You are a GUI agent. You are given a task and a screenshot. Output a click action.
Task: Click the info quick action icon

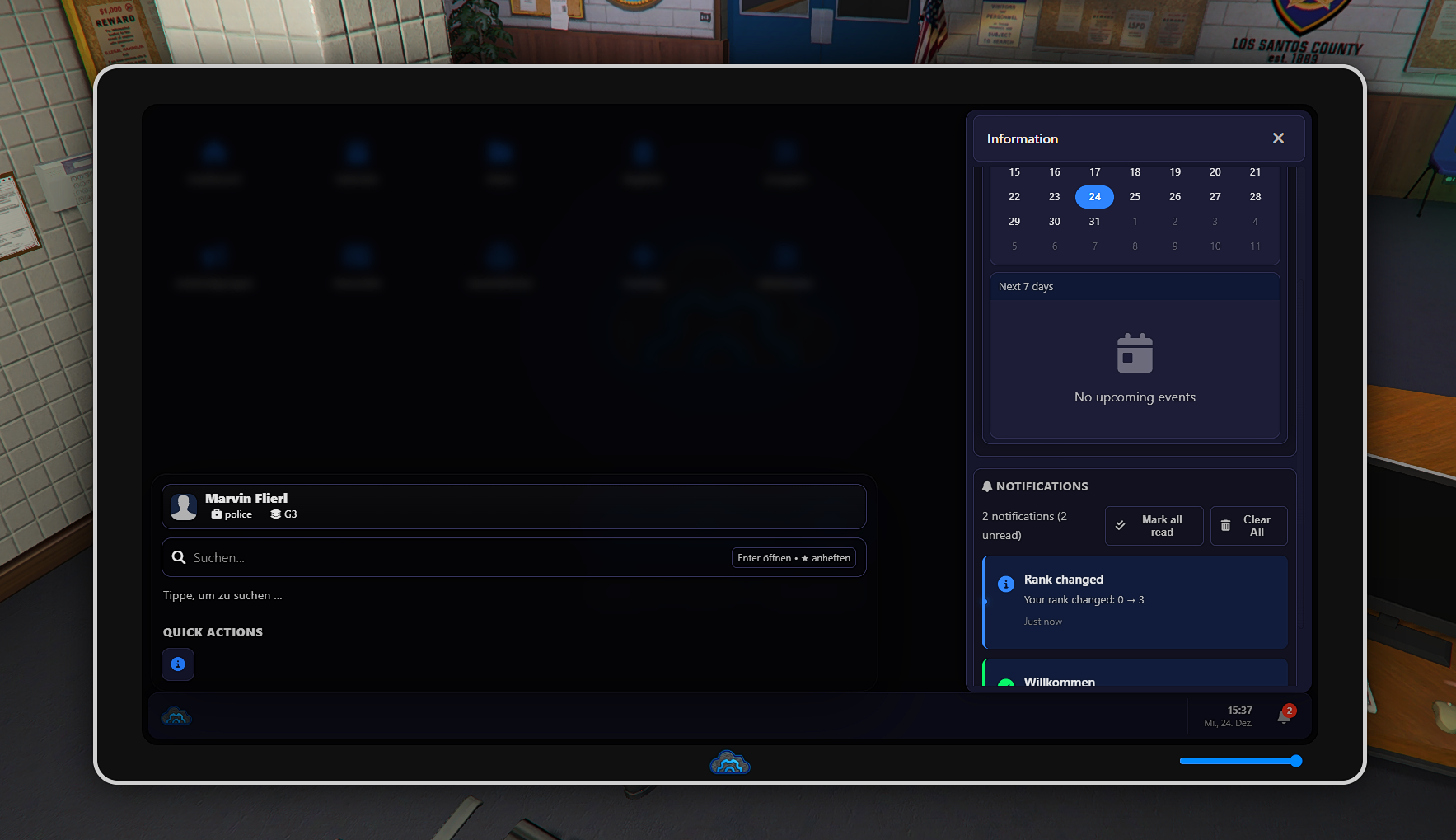click(x=178, y=664)
